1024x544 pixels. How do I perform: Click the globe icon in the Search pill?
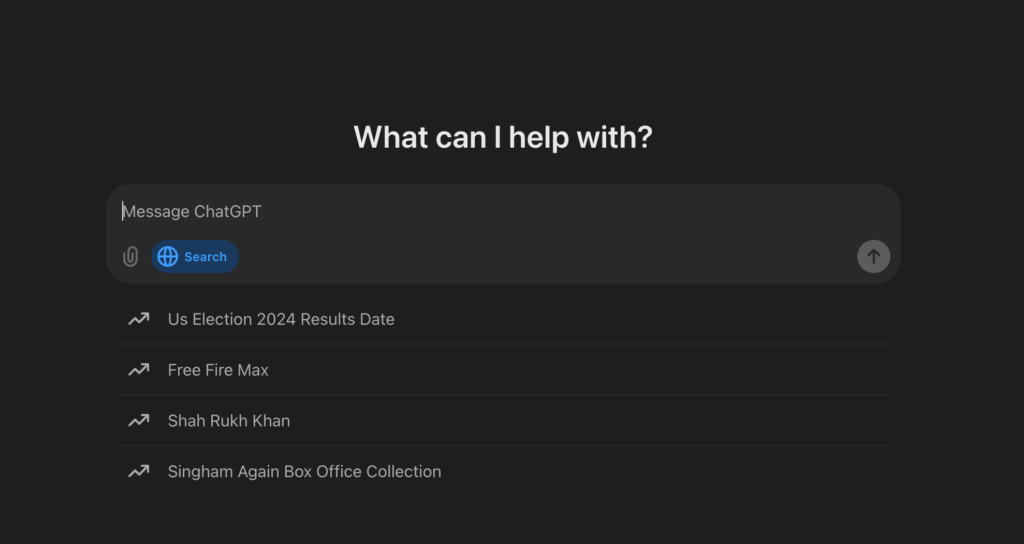[168, 257]
